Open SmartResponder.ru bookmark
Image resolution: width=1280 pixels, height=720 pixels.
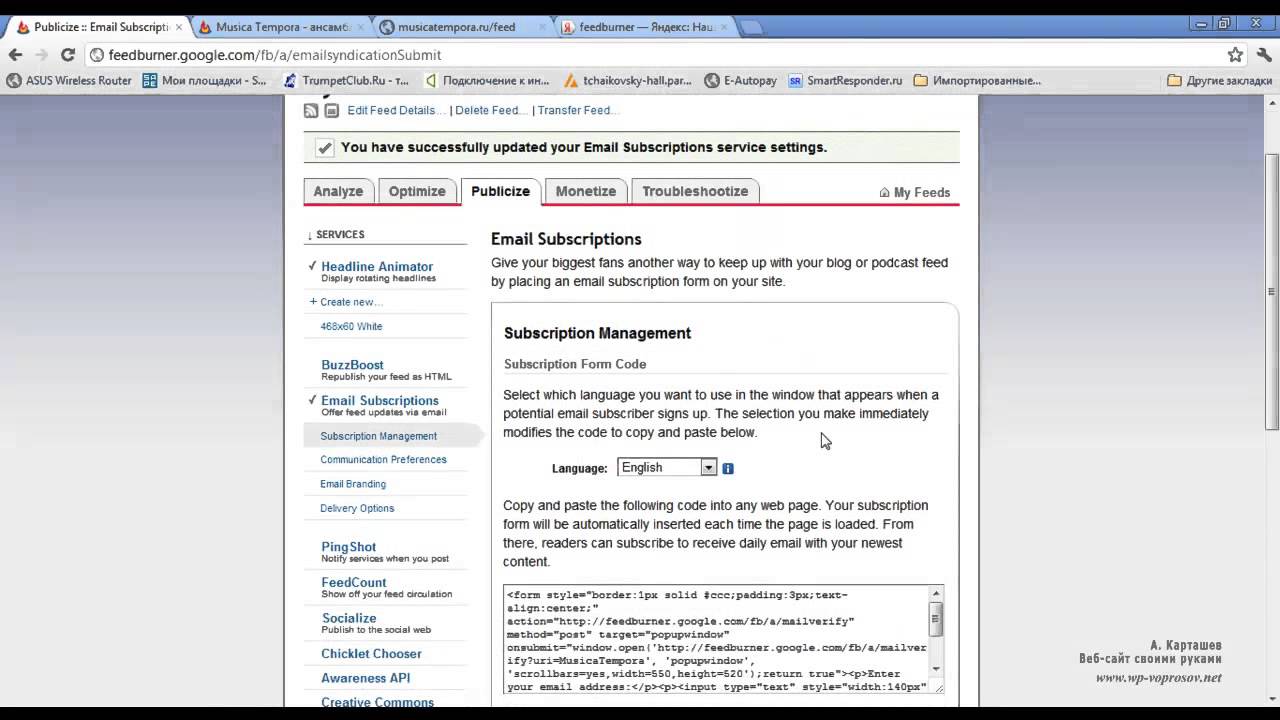[x=845, y=80]
